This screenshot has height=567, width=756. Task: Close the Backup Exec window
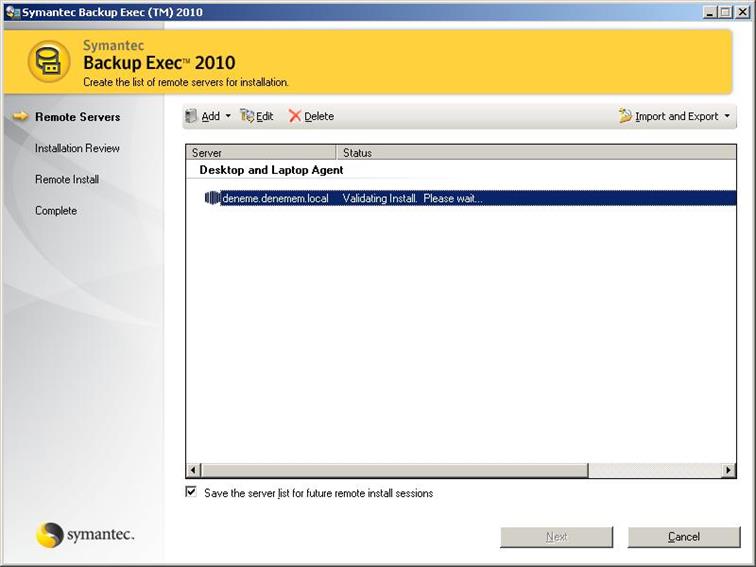click(x=743, y=12)
